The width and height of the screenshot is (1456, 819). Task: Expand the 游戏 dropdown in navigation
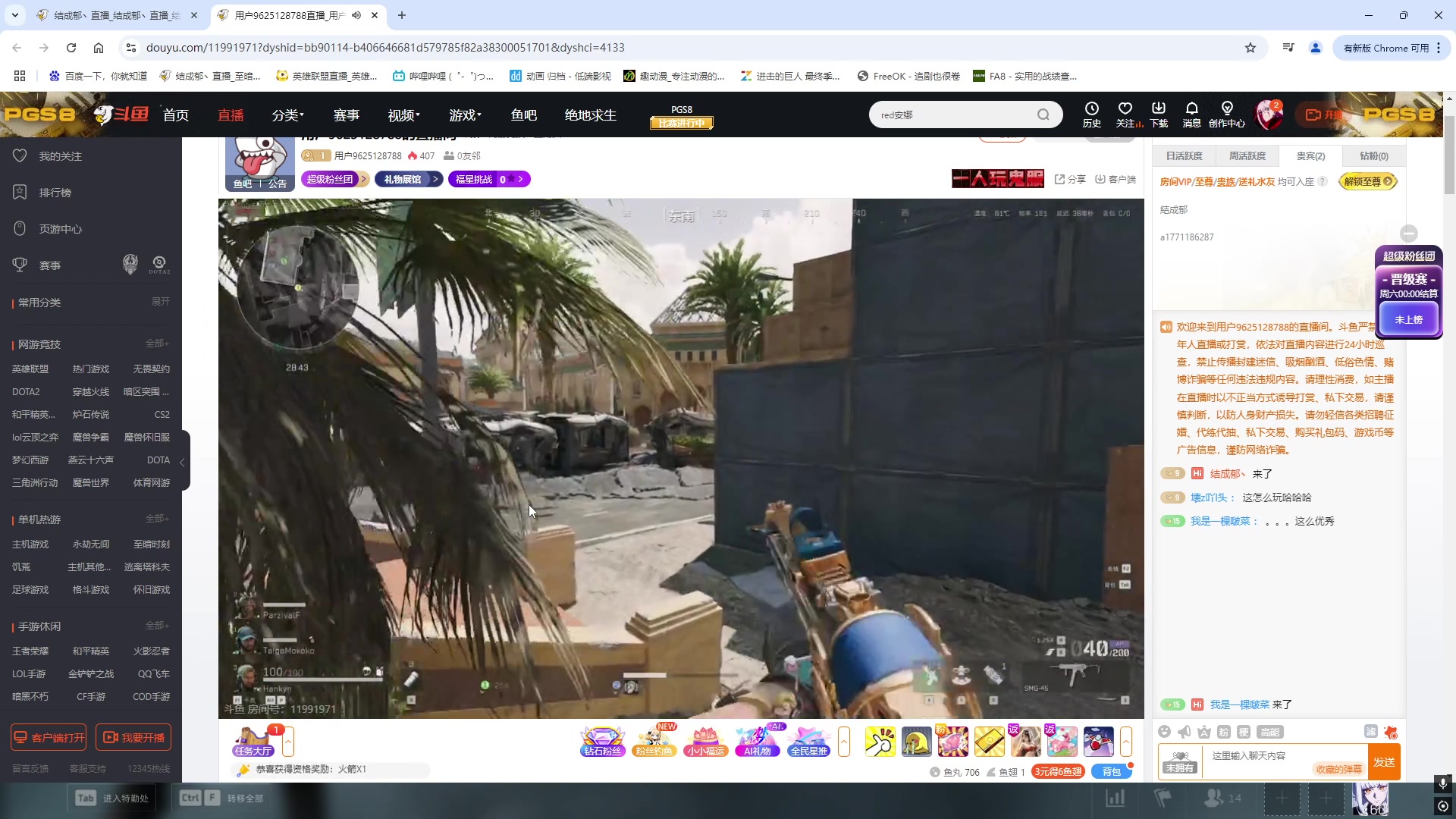[466, 115]
